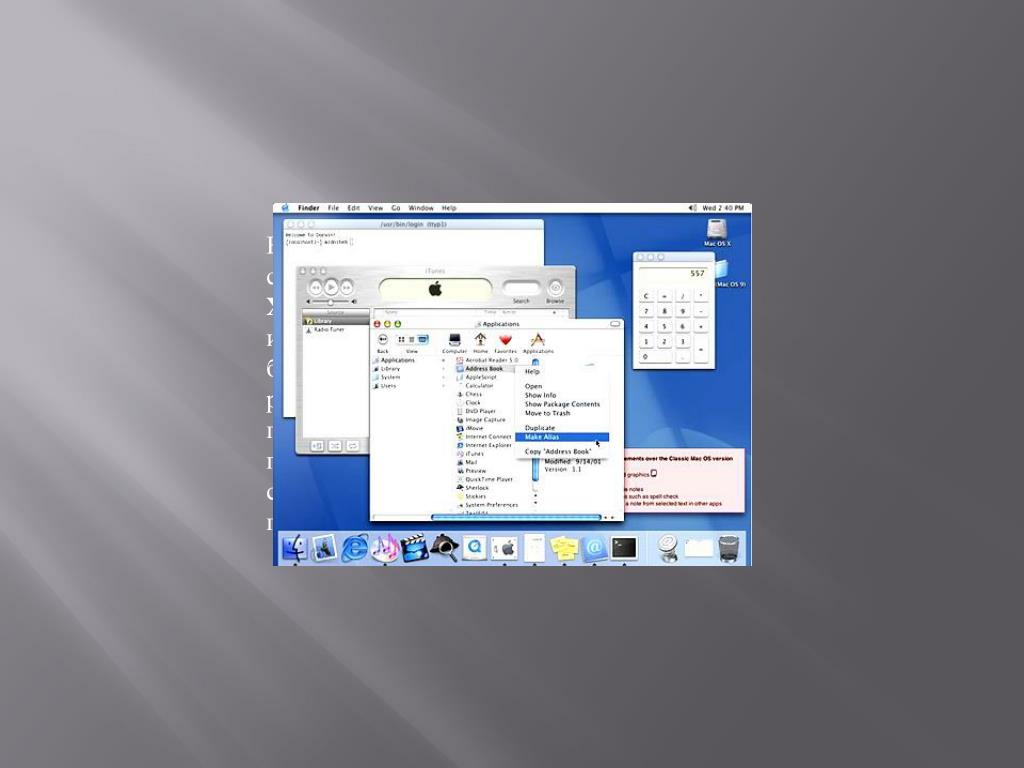Switch Finder to column view mode
The height and width of the screenshot is (768, 1024).
422,340
